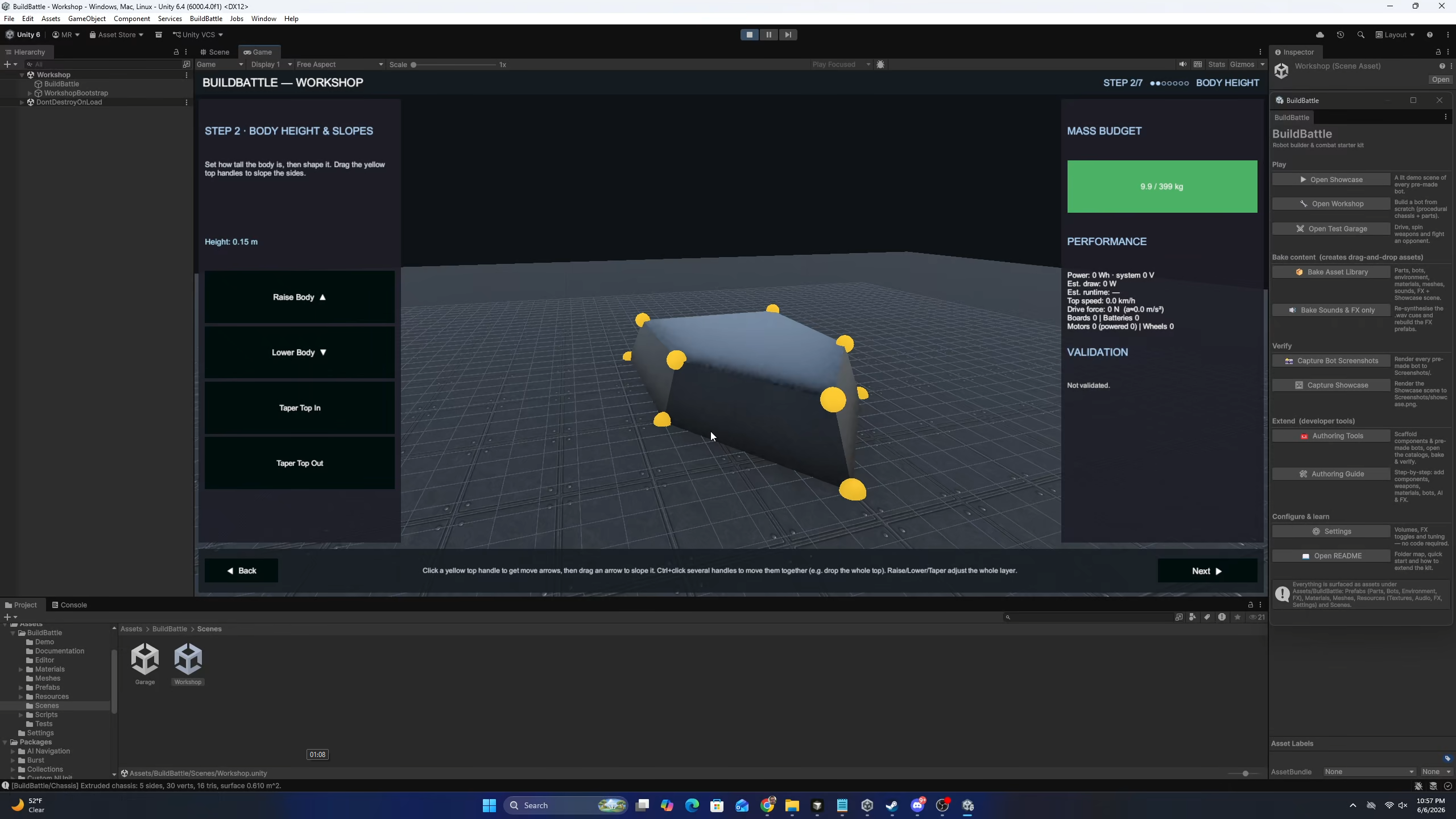This screenshot has width=1456, height=819.
Task: Toggle Gizmos in the Game view
Action: click(1242, 64)
